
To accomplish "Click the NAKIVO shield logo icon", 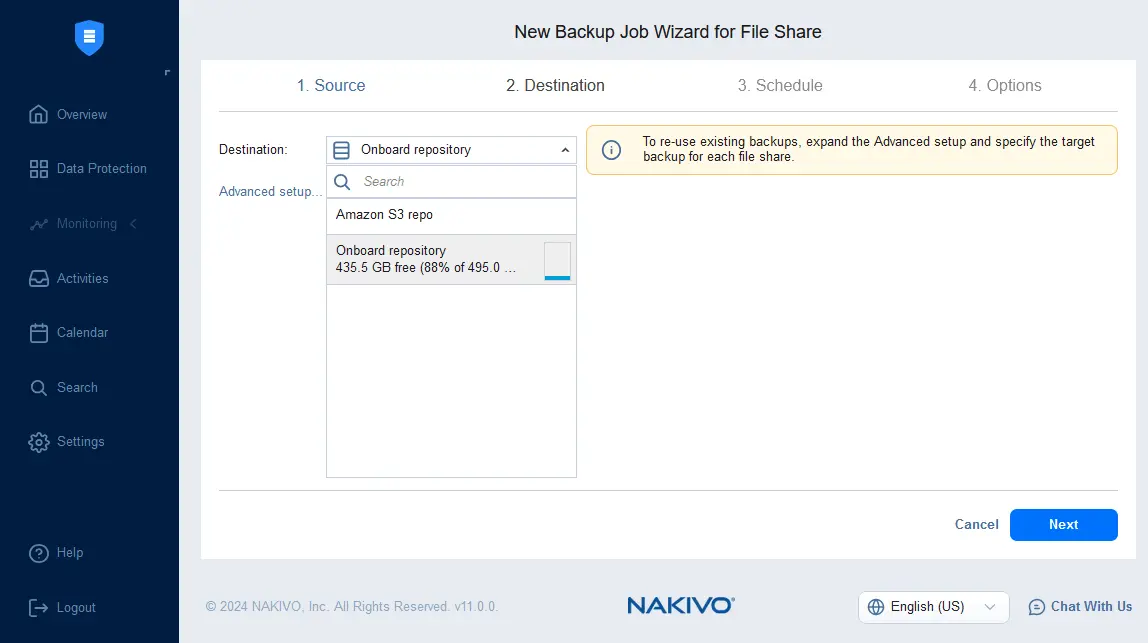I will pyautogui.click(x=89, y=37).
